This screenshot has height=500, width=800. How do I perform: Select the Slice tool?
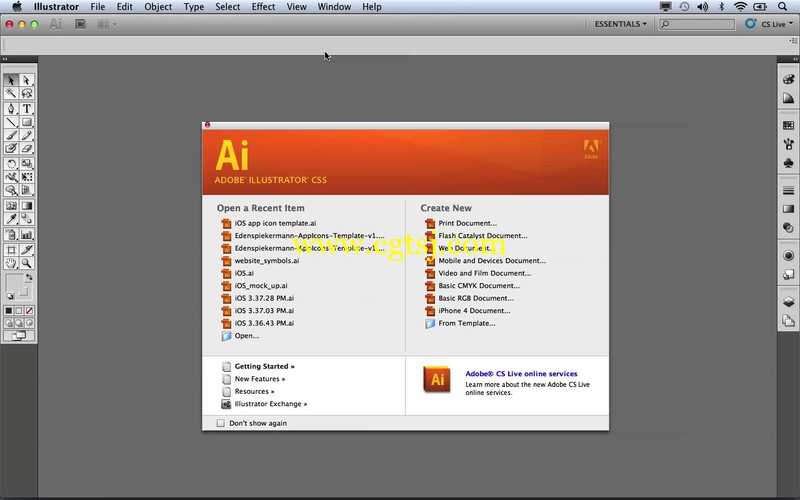click(x=27, y=250)
